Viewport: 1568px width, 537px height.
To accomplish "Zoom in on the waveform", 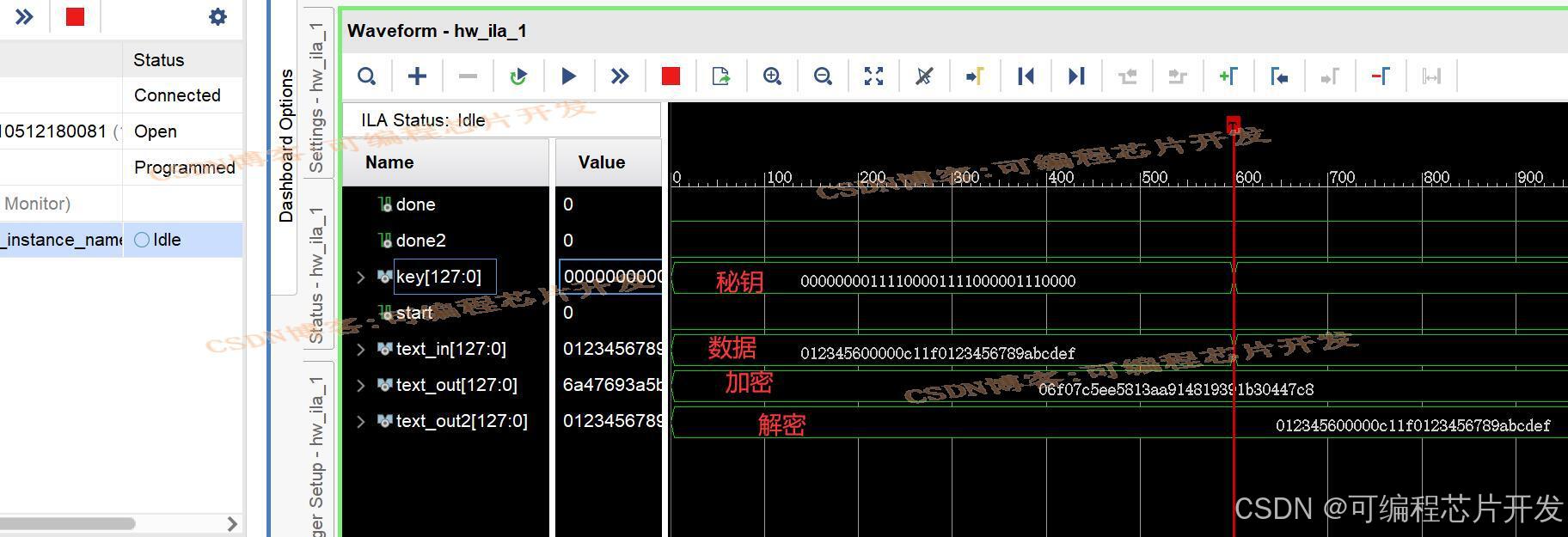I will [772, 76].
